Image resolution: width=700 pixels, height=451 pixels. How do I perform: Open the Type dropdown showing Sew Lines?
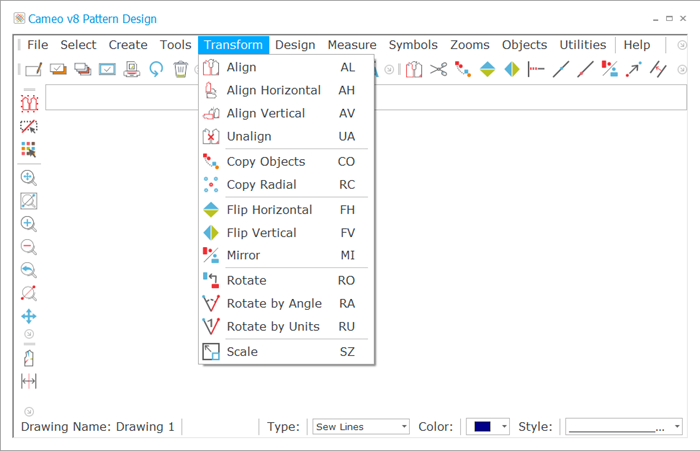(x=361, y=427)
